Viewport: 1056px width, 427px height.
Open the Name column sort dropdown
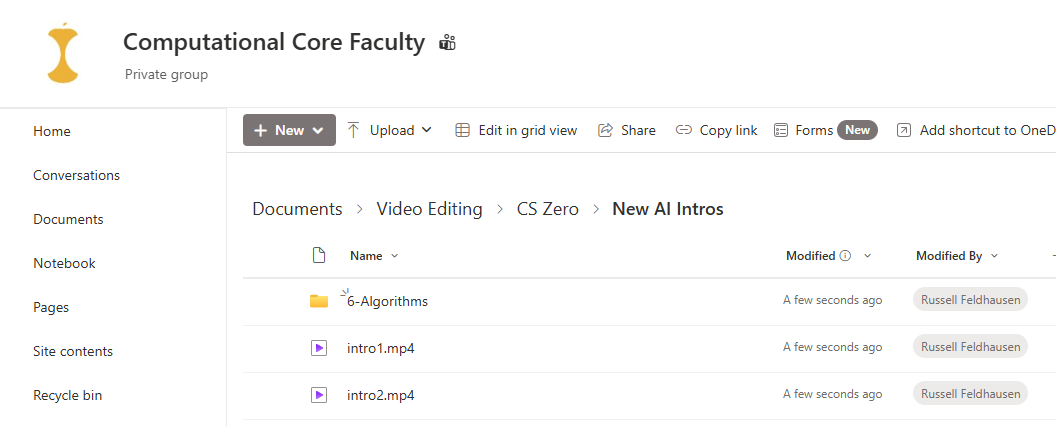[395, 256]
